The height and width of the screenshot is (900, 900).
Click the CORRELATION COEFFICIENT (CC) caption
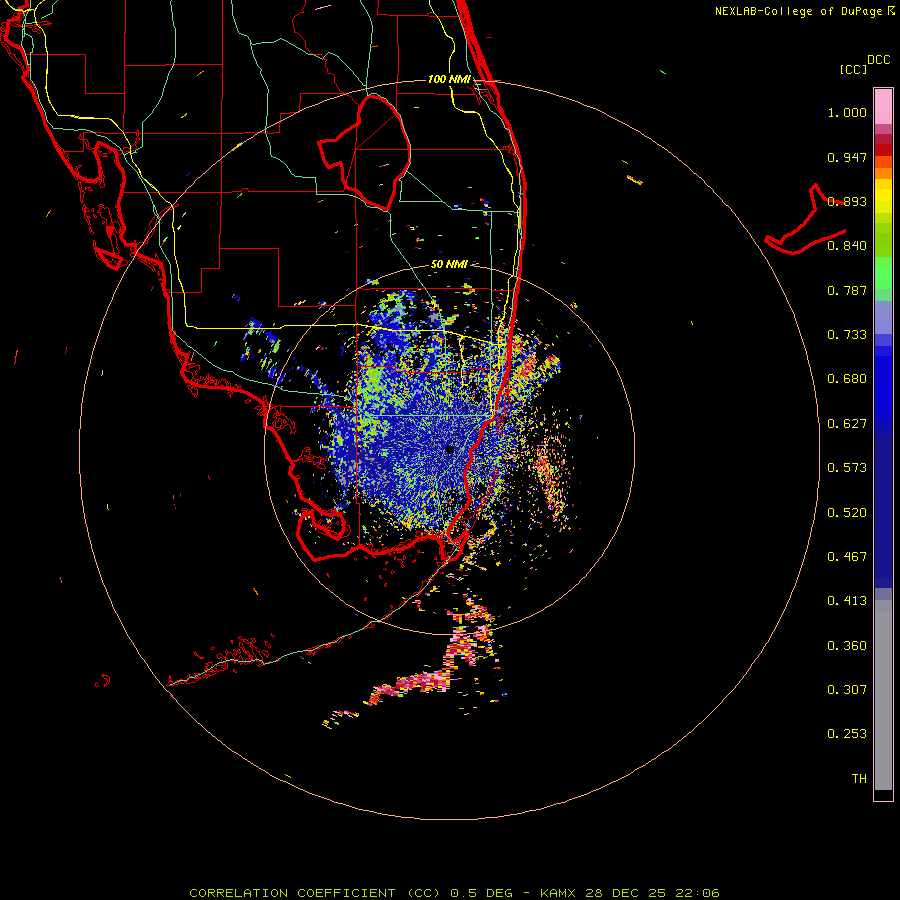(315, 893)
